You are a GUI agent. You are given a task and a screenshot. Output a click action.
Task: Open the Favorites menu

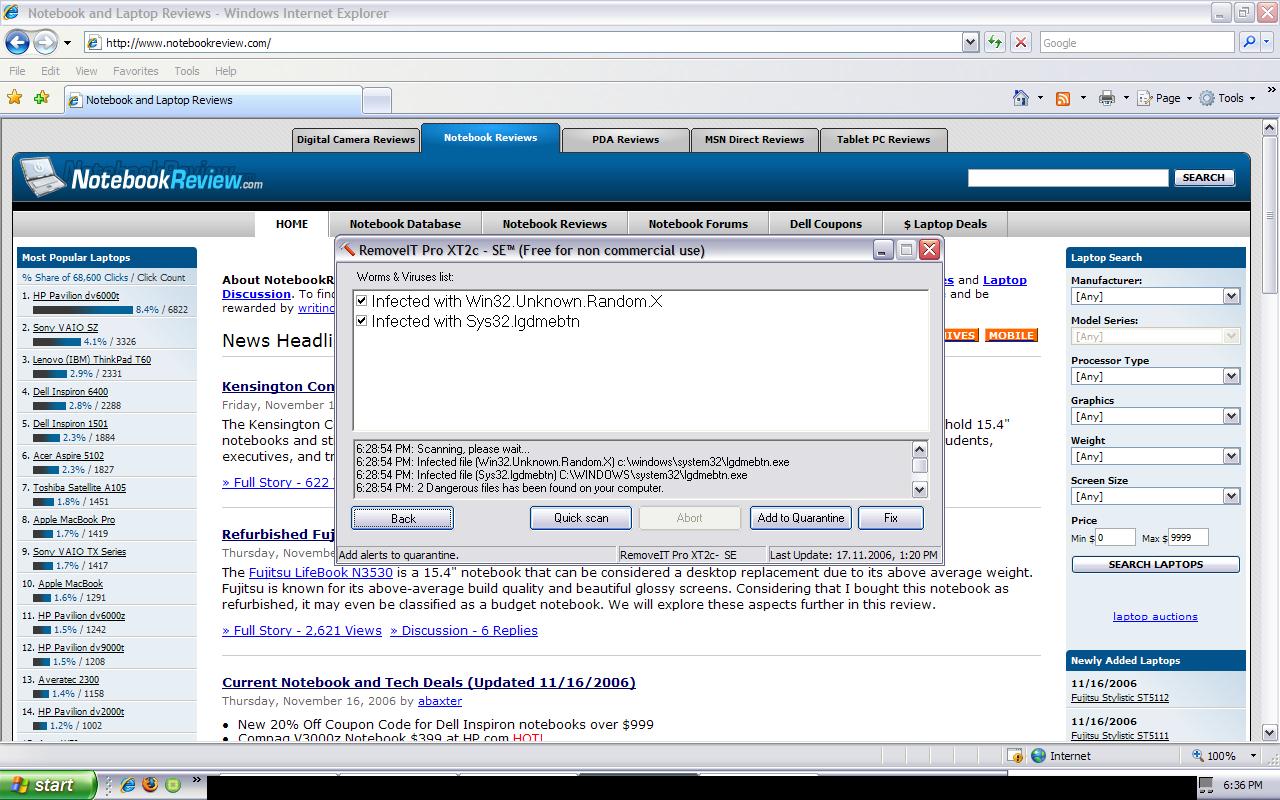[x=135, y=71]
